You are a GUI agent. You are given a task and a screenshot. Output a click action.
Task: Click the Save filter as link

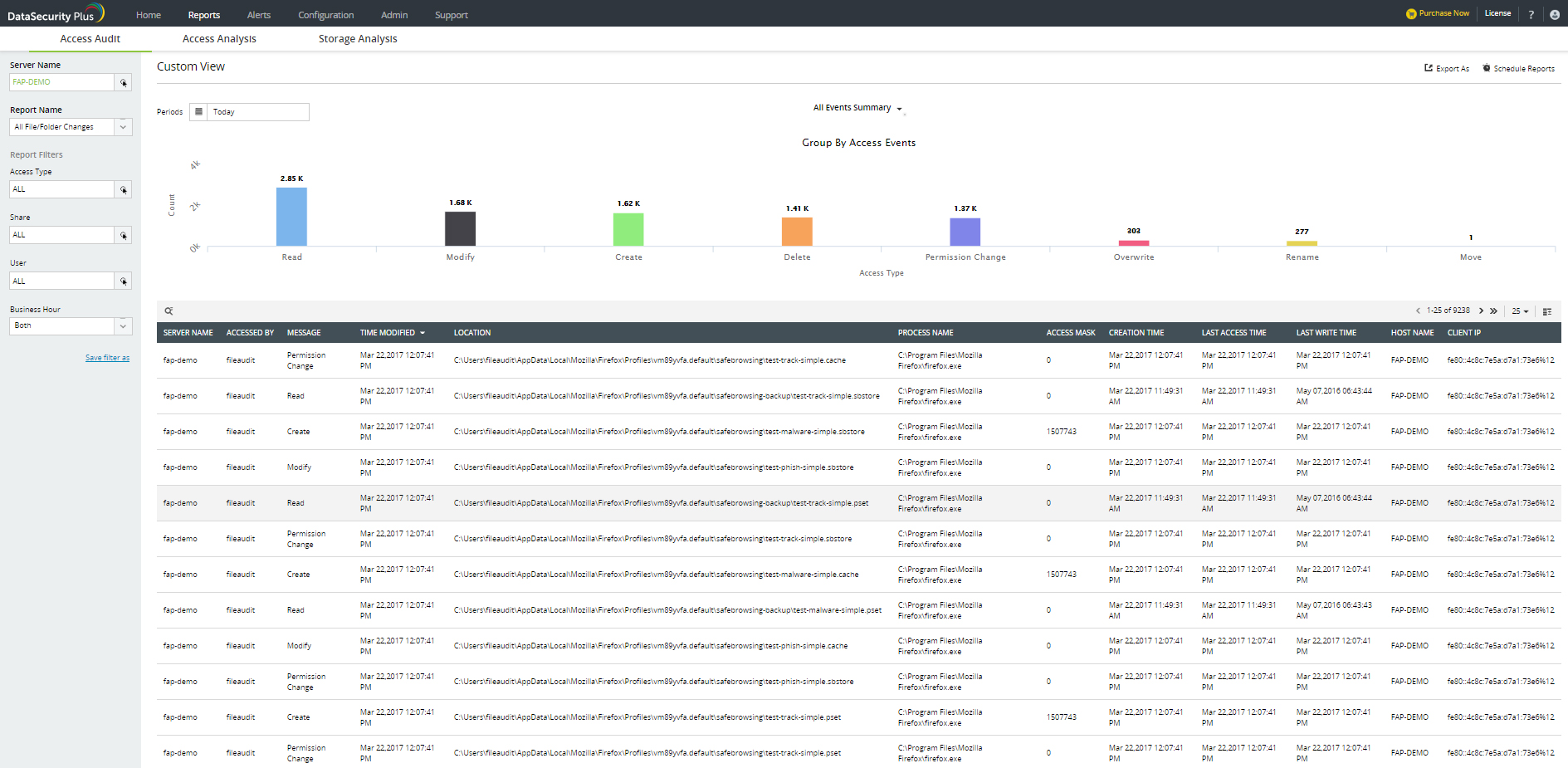(107, 358)
